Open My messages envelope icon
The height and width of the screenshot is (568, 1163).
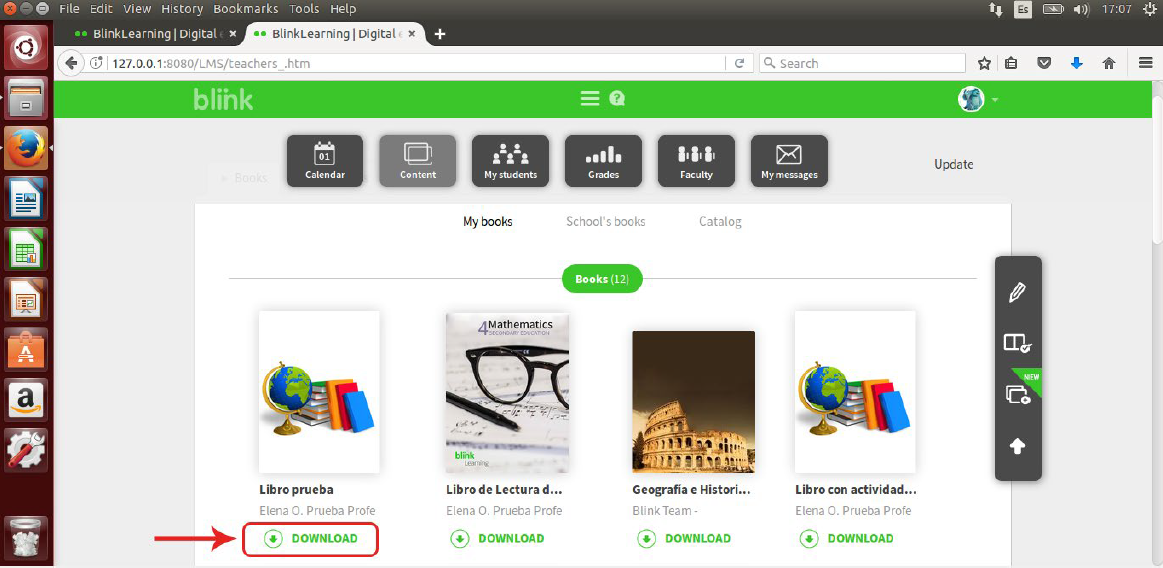point(789,161)
